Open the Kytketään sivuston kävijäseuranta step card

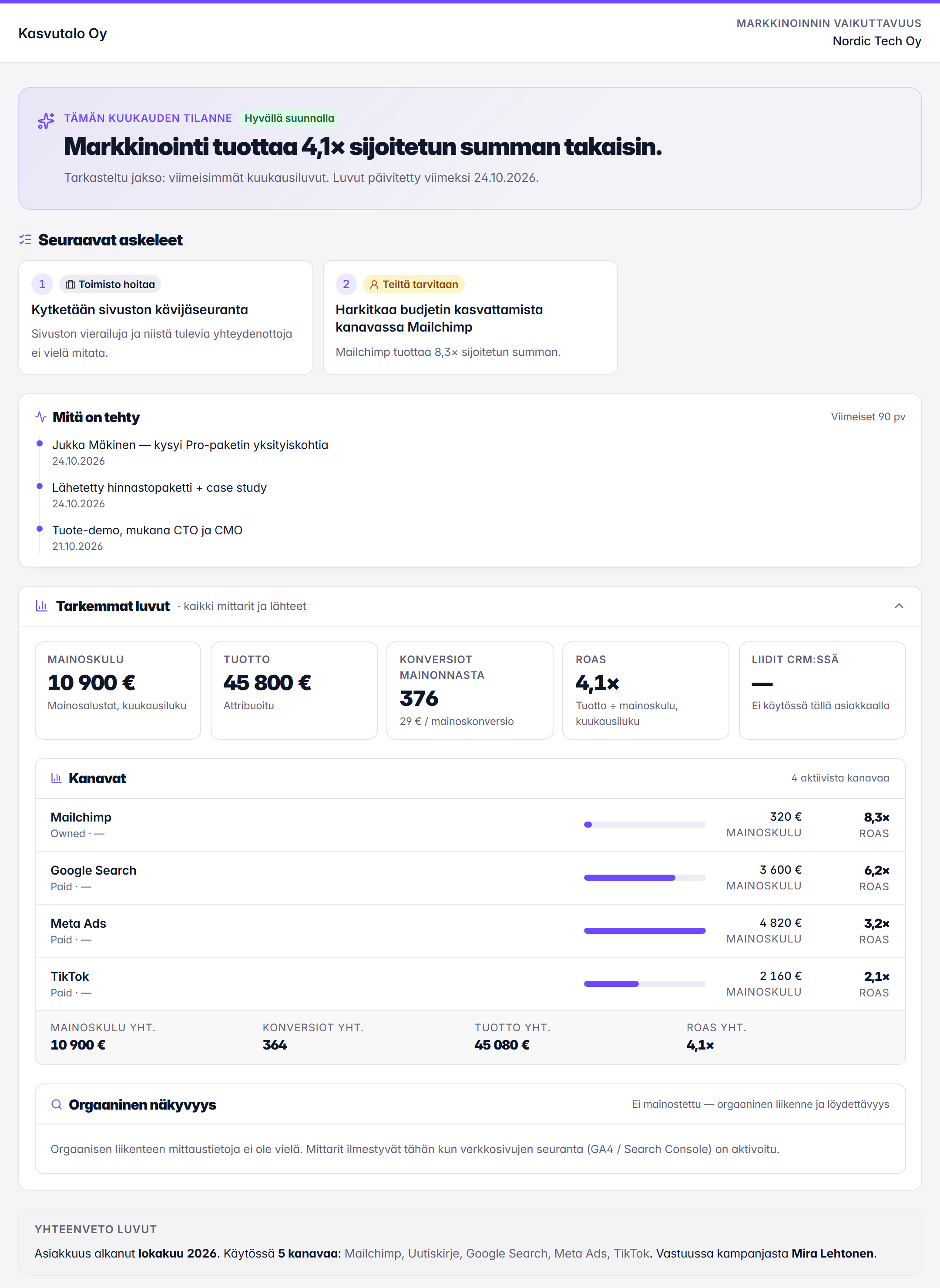(165, 318)
